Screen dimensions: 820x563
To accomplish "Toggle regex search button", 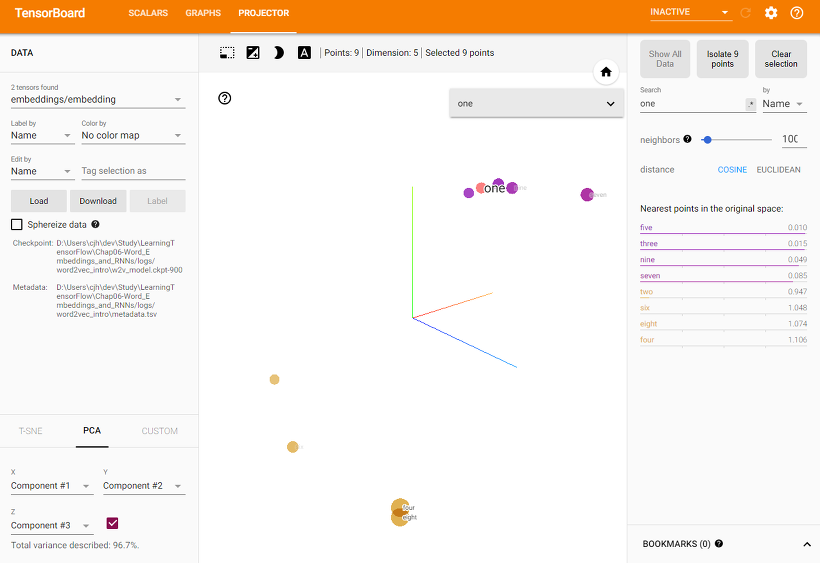I will tap(750, 104).
